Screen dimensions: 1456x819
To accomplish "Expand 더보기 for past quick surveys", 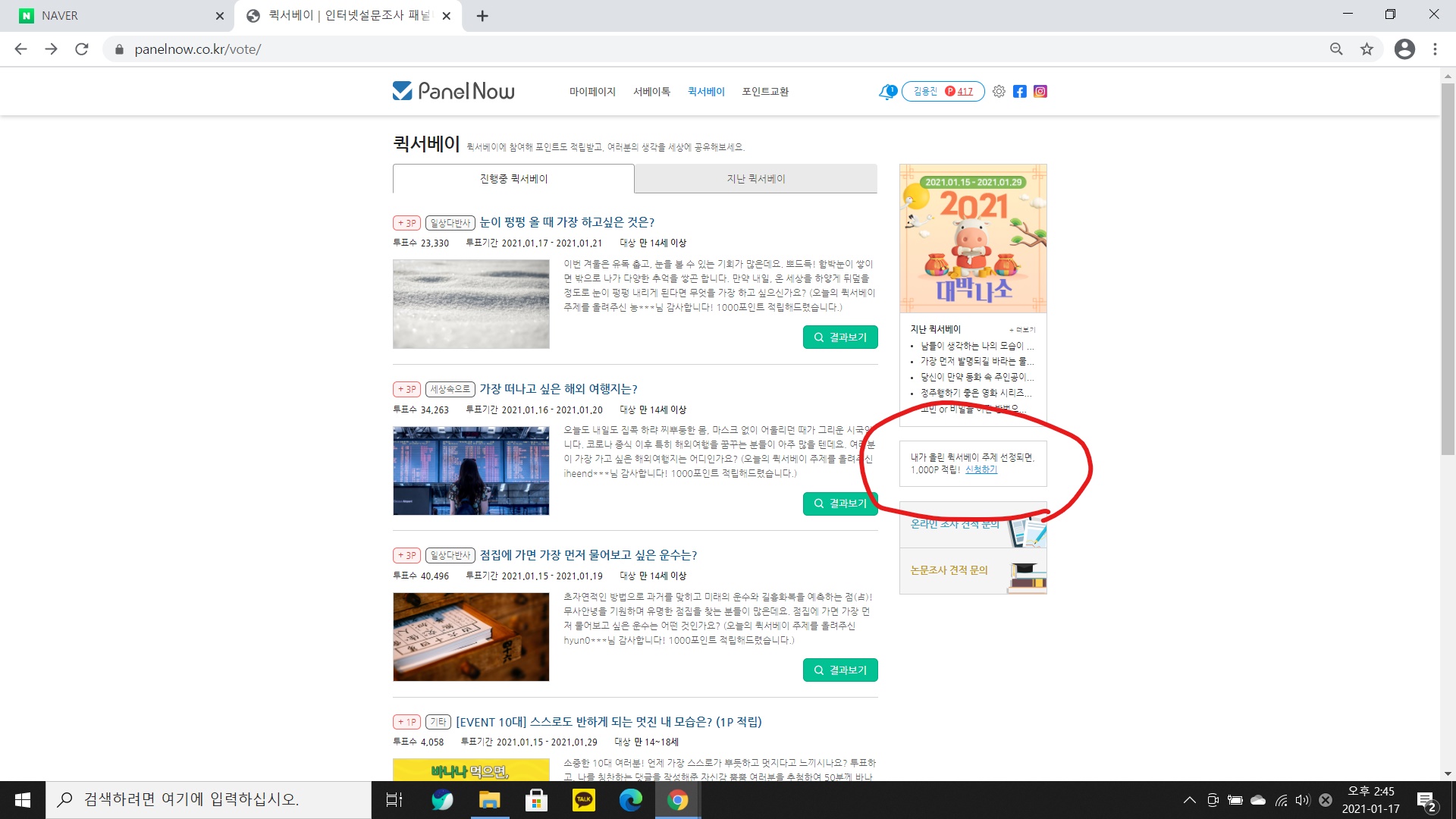I will pos(1022,330).
